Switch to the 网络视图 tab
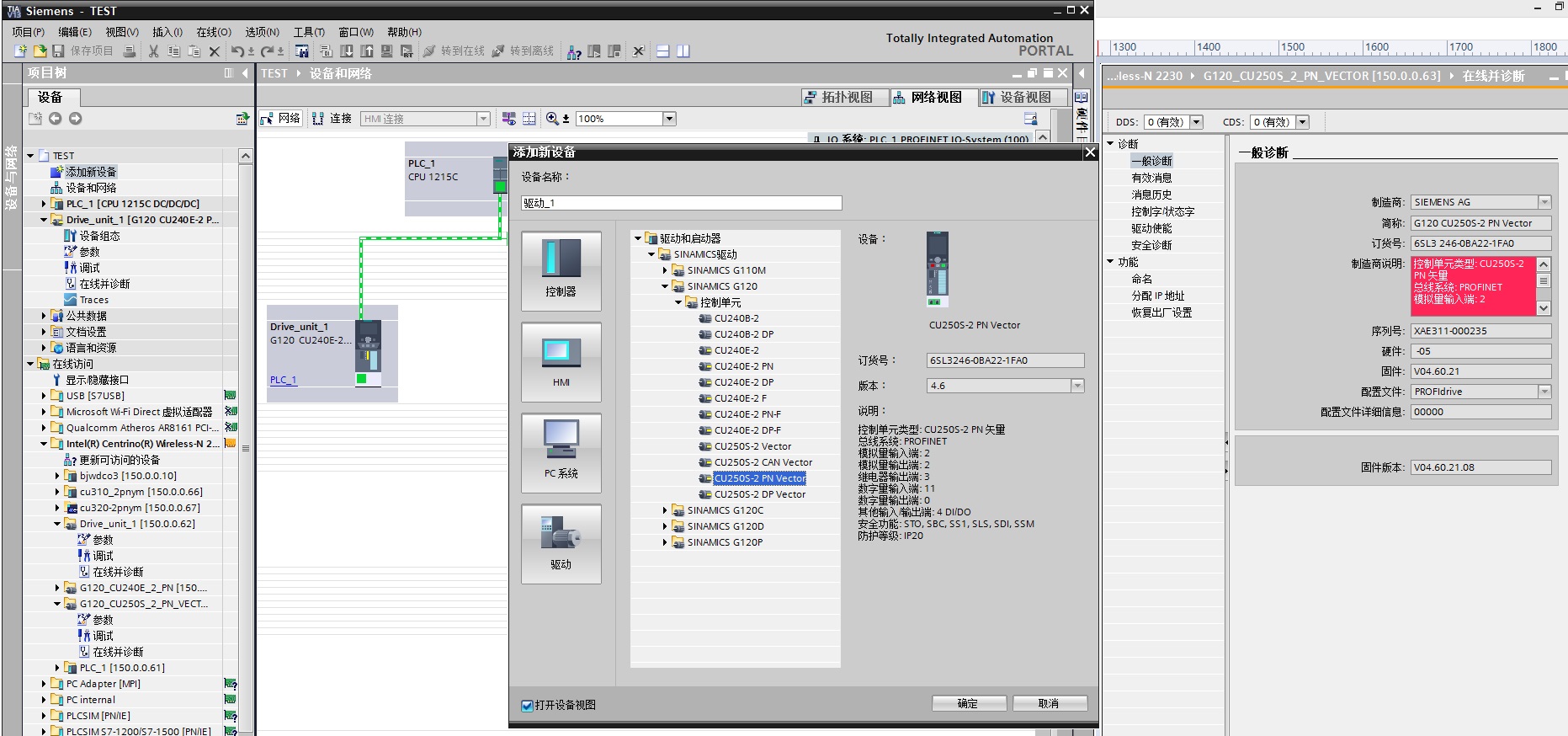The height and width of the screenshot is (736, 1568). (x=933, y=98)
